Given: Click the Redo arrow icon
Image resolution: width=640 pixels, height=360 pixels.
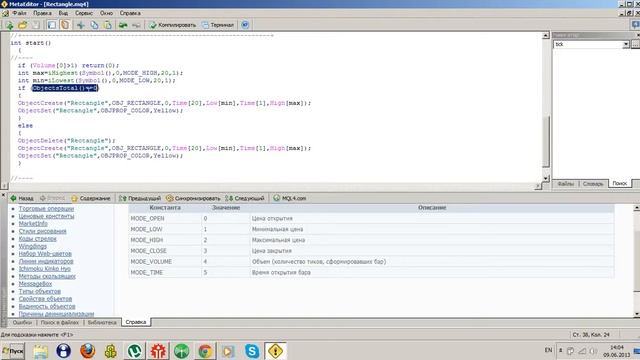Looking at the screenshot, I should 136,25.
